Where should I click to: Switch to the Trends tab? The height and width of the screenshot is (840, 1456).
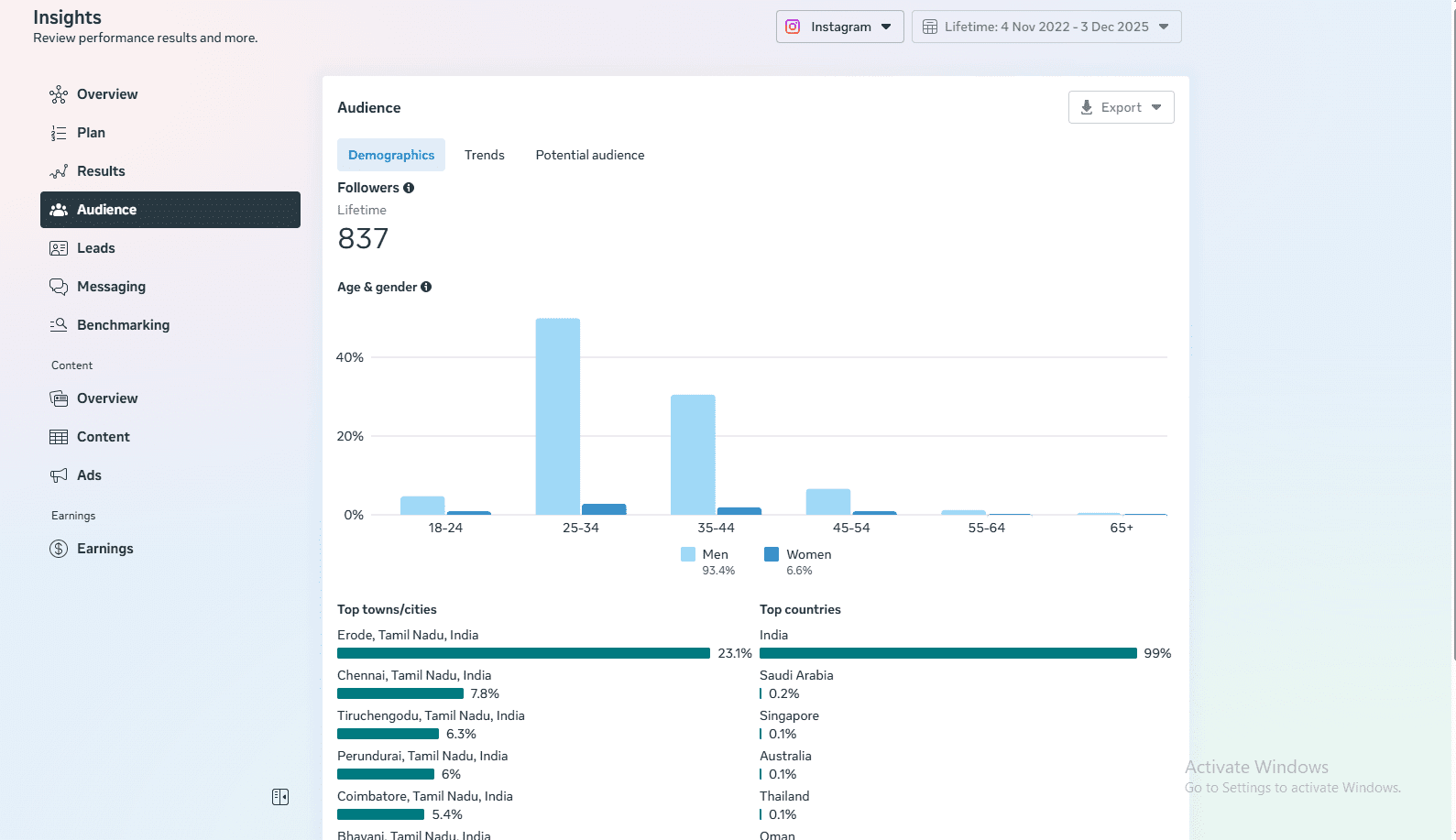484,155
